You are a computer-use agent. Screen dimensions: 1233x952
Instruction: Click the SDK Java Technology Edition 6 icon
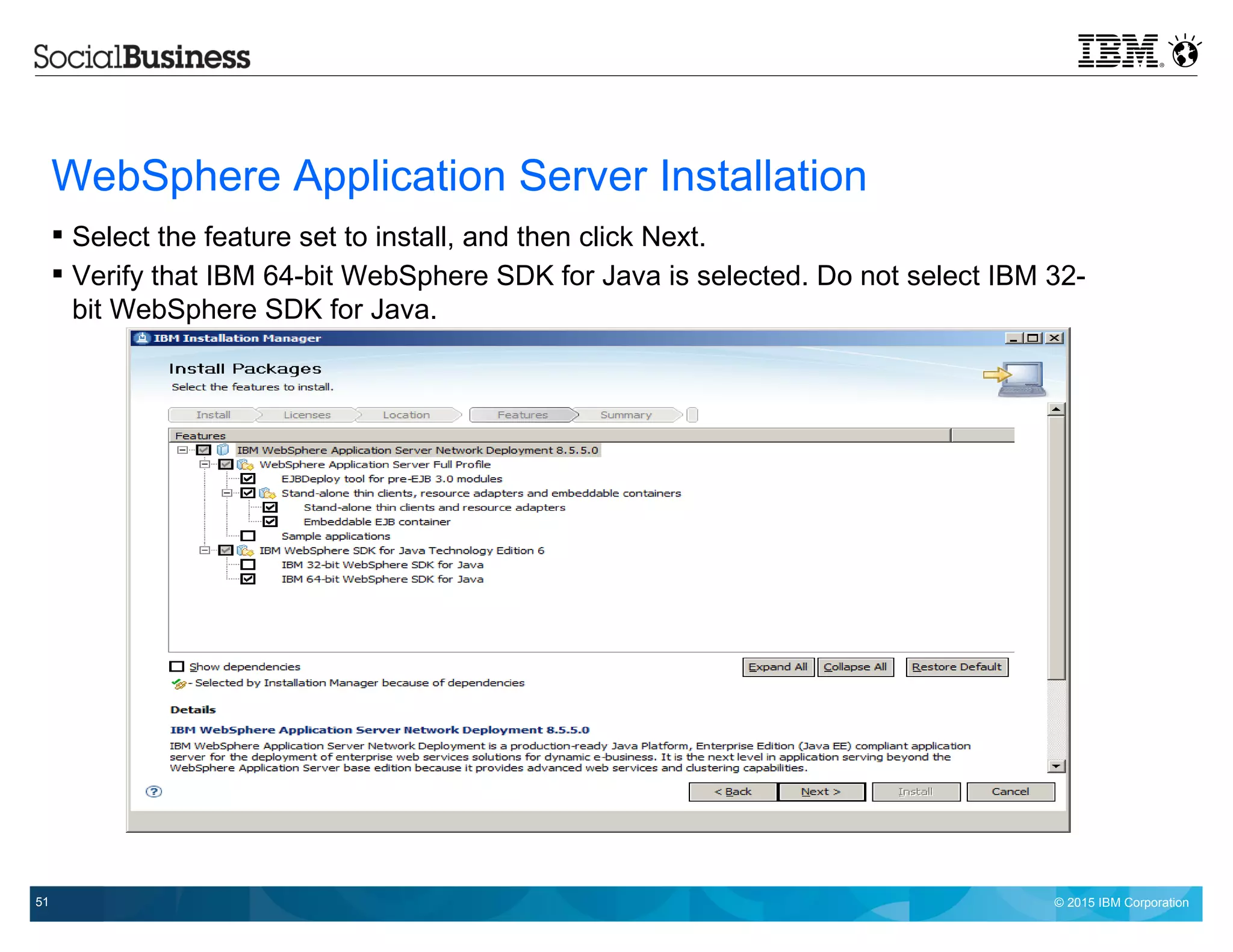246,550
